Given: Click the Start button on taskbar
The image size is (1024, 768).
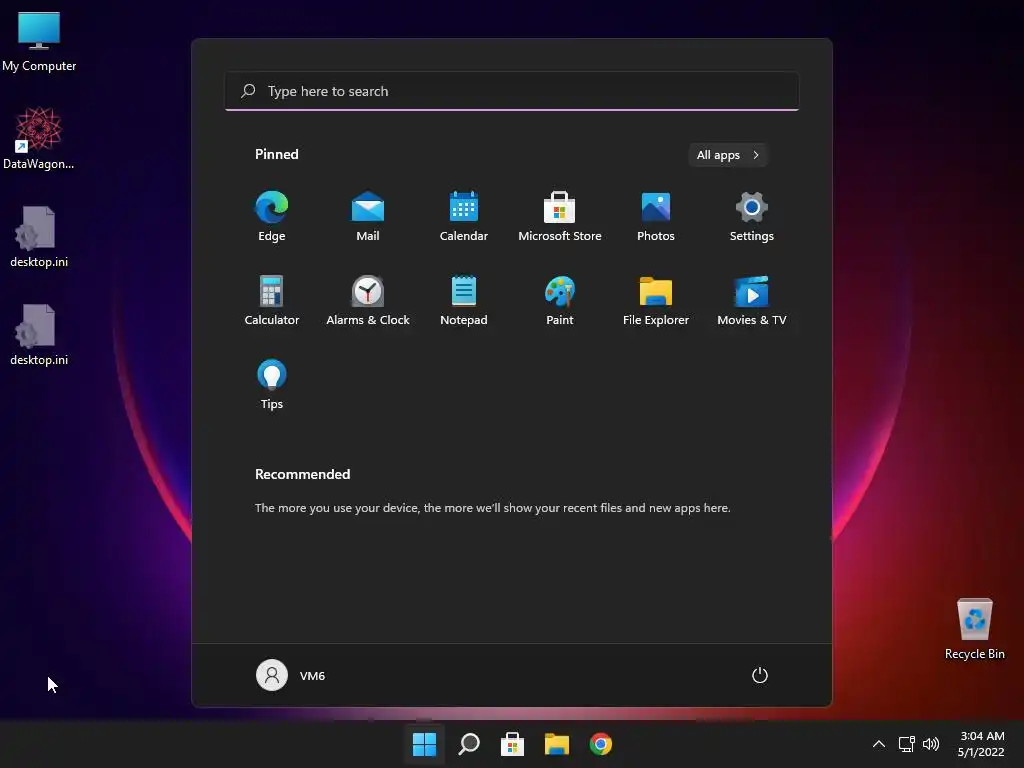Looking at the screenshot, I should (x=424, y=744).
